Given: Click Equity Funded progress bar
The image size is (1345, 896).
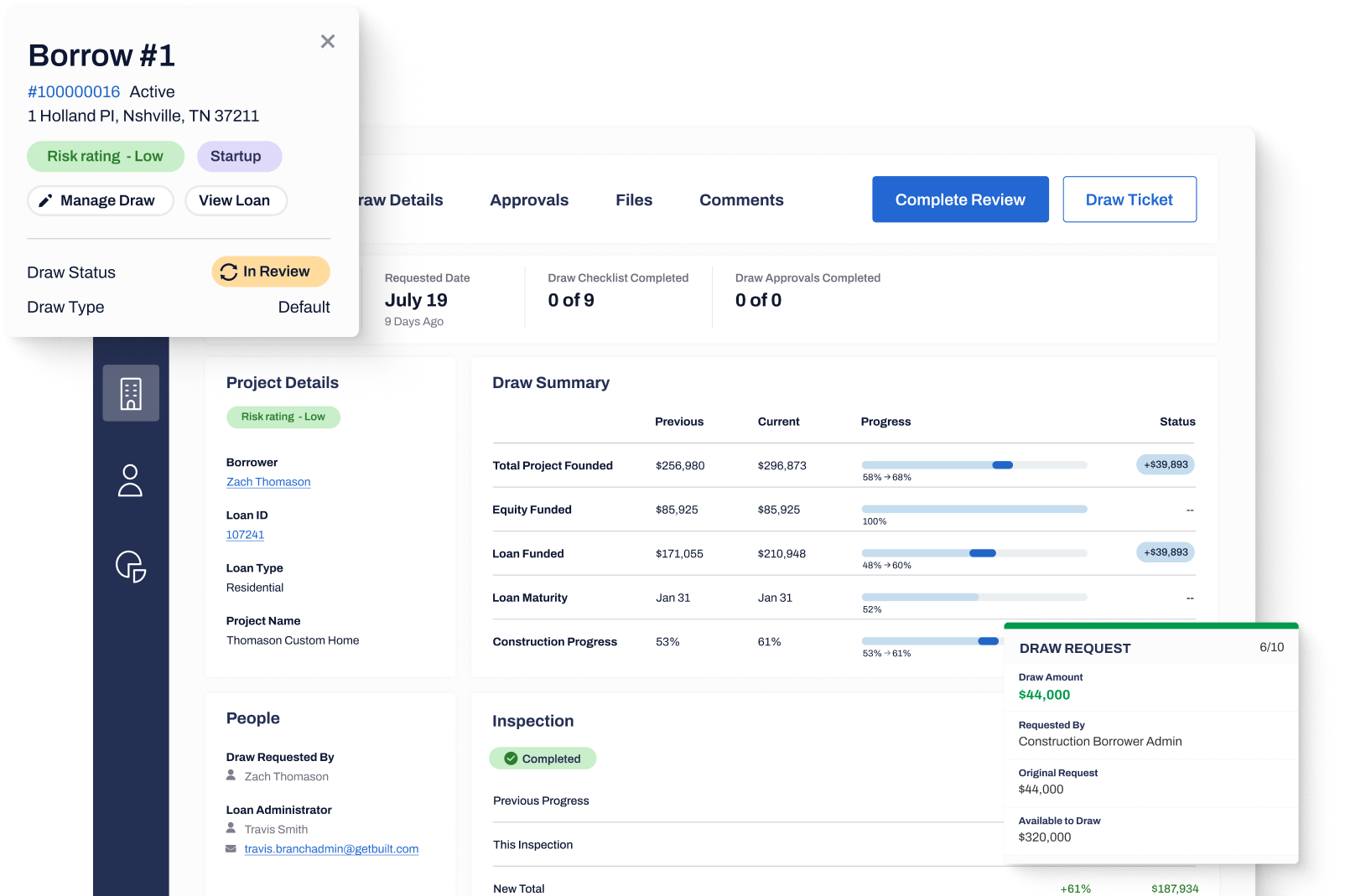Looking at the screenshot, I should click(974, 509).
